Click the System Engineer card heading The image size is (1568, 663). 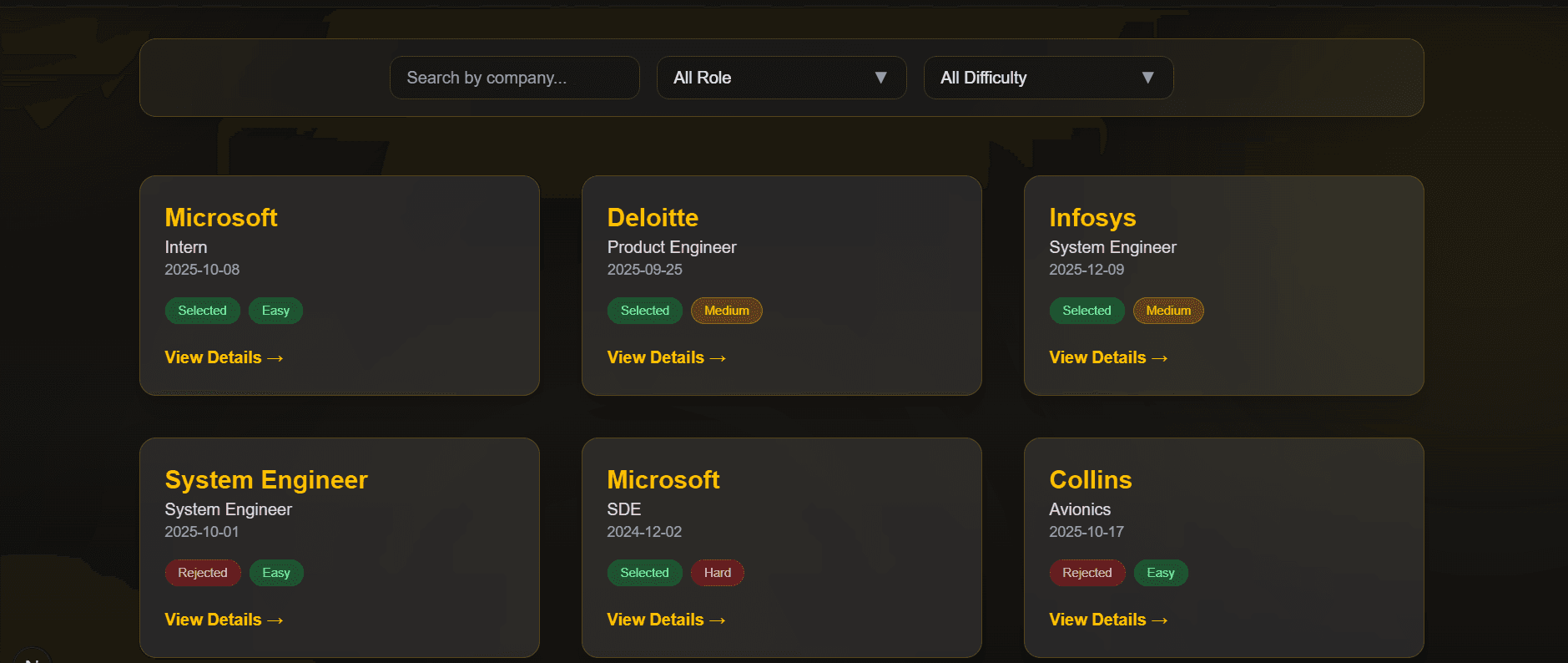pyautogui.click(x=266, y=480)
